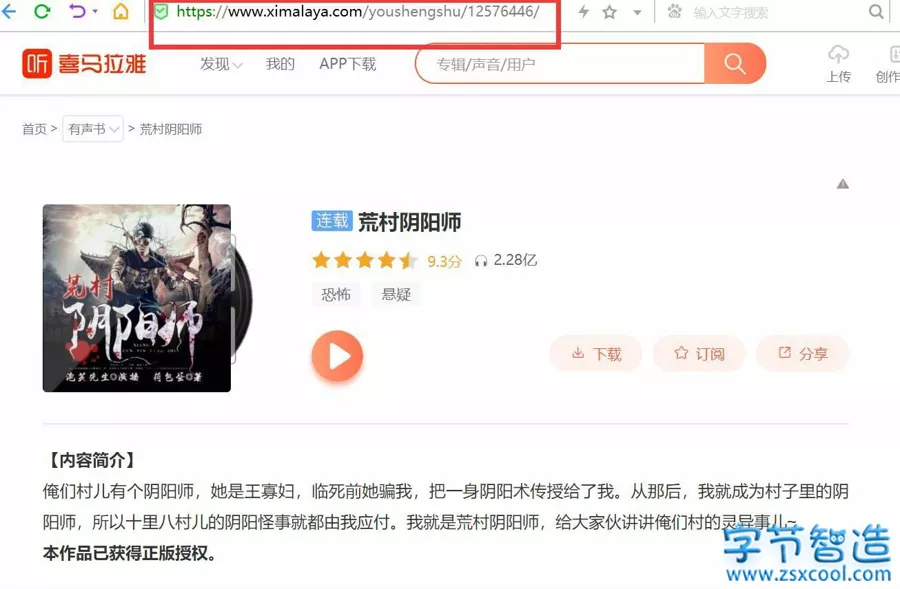Image resolution: width=900 pixels, height=589 pixels.
Task: Click the 荒村阴阳师 breadcrumb text
Action: click(171, 129)
